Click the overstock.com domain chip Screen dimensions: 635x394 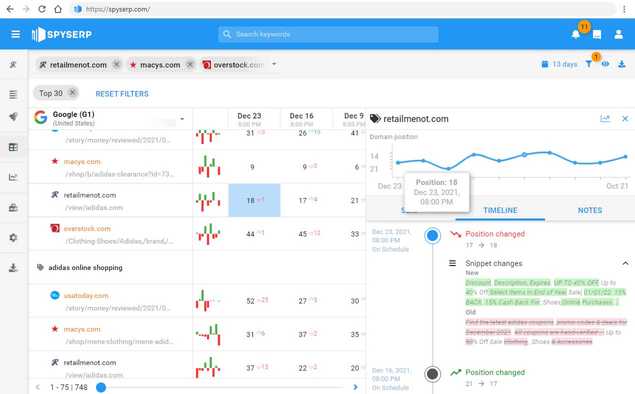pyautogui.click(x=234, y=65)
